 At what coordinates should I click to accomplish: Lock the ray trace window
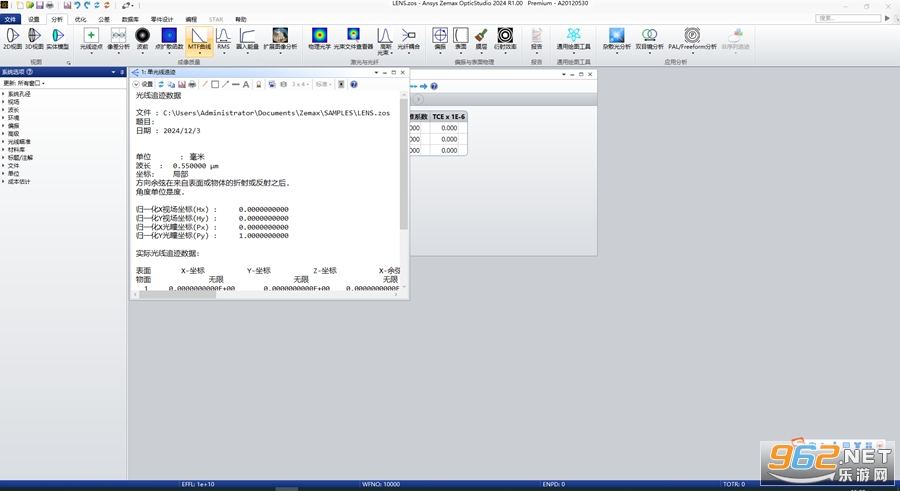[259, 84]
